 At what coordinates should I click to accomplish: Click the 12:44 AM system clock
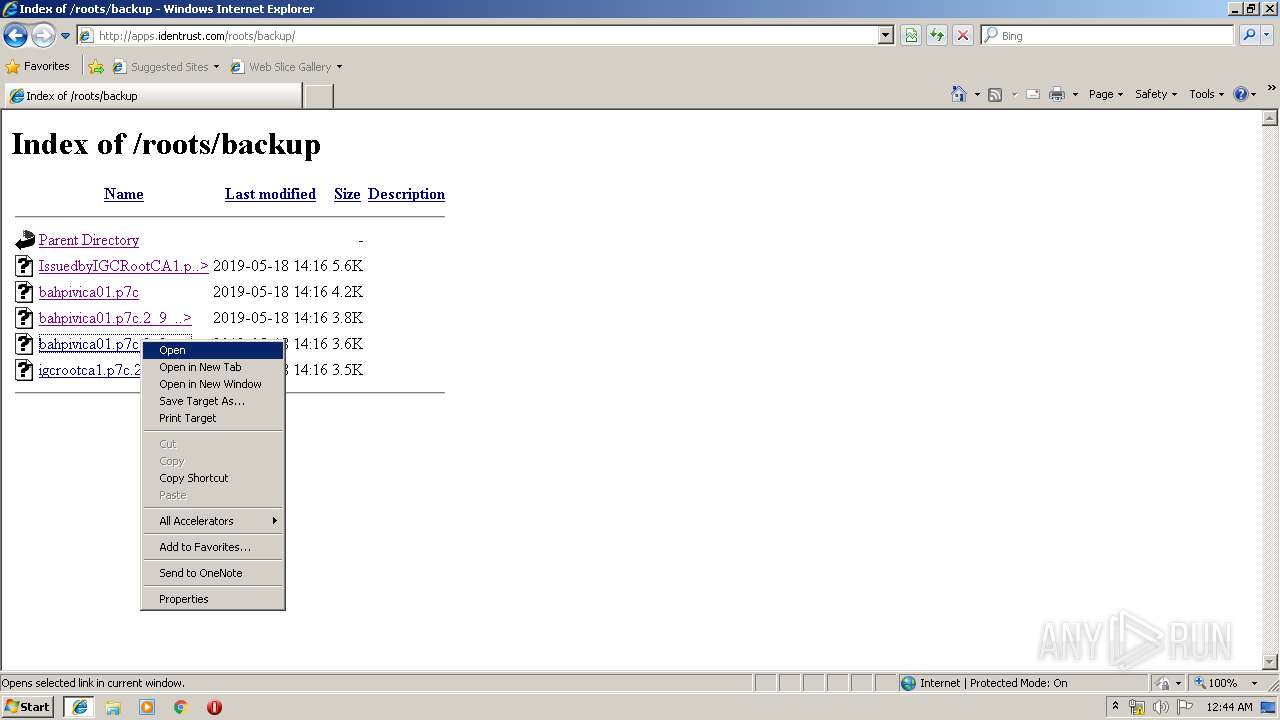coord(1229,707)
